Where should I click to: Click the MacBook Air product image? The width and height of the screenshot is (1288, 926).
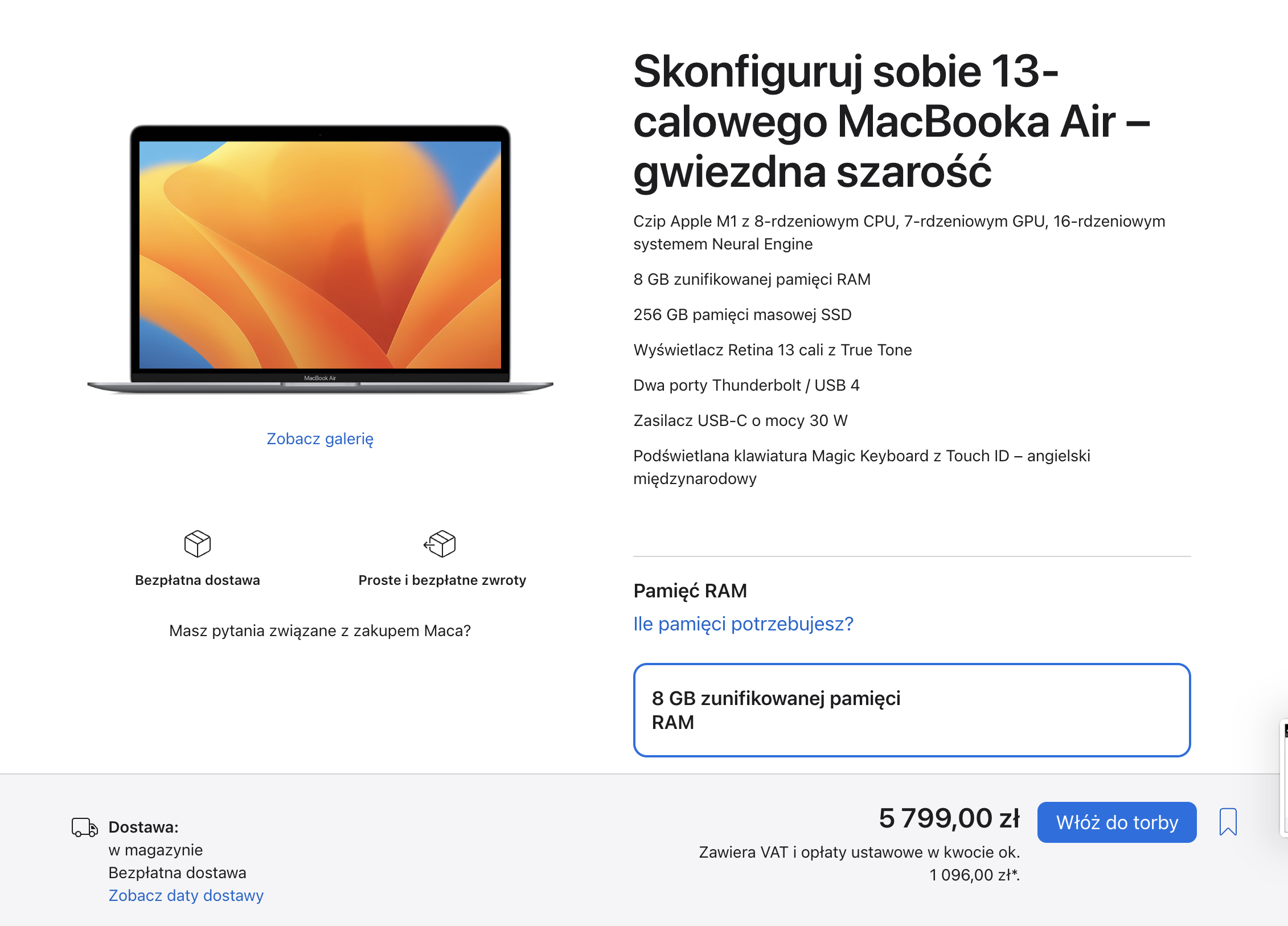tap(320, 259)
